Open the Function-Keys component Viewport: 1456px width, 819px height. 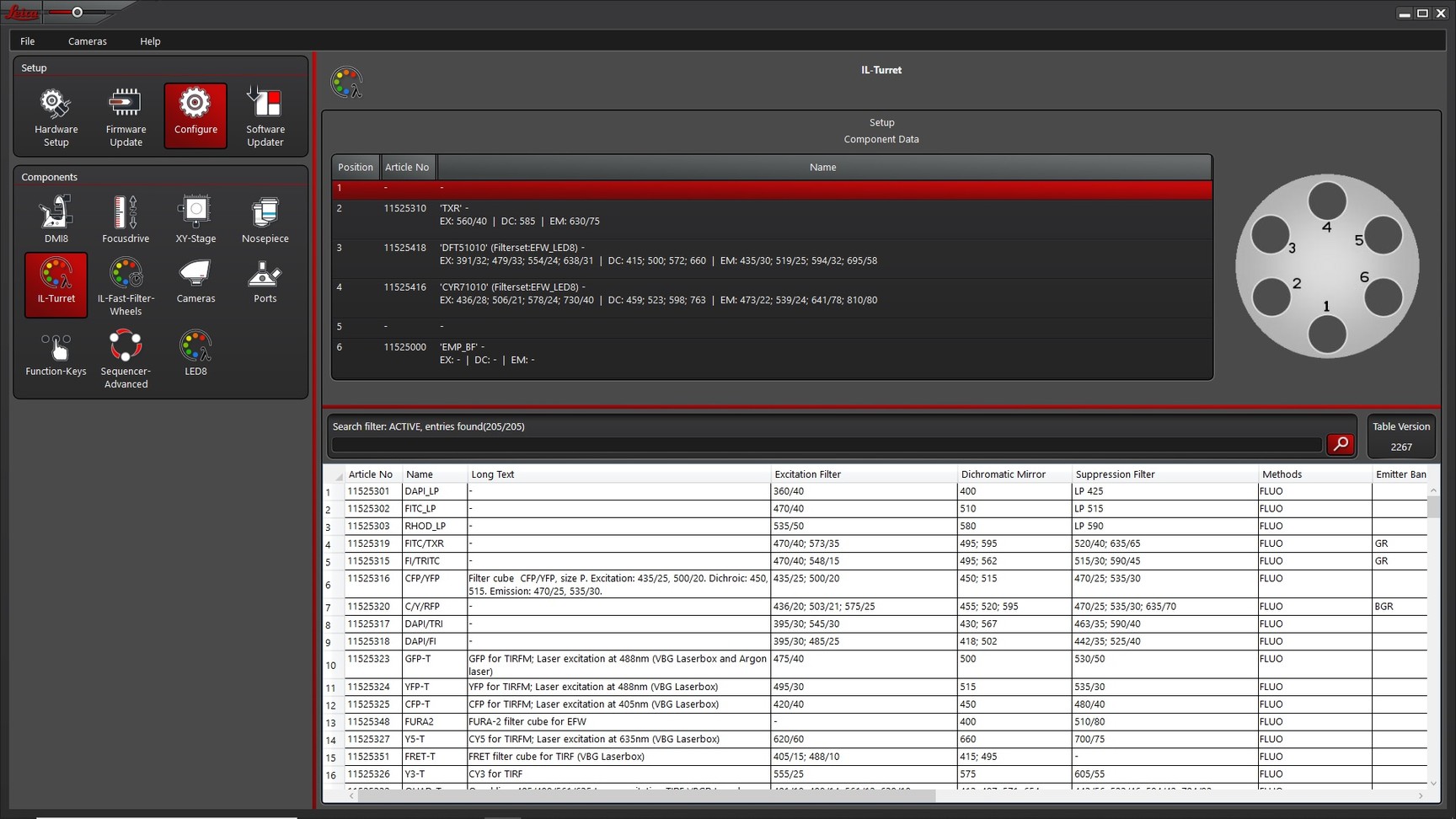point(56,352)
